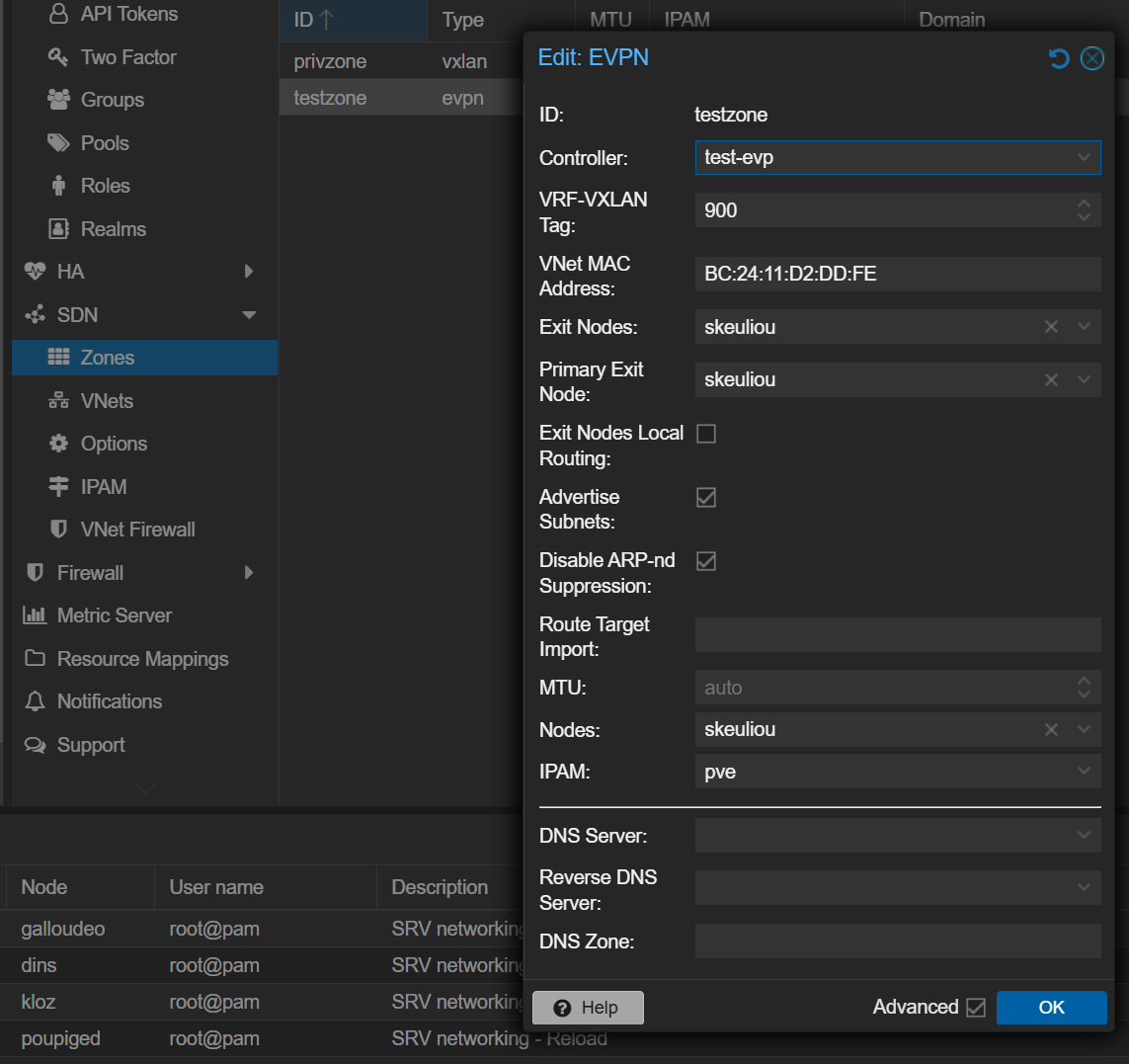1129x1064 pixels.
Task: Close the Edit: EVPN dialog
Action: [1092, 58]
